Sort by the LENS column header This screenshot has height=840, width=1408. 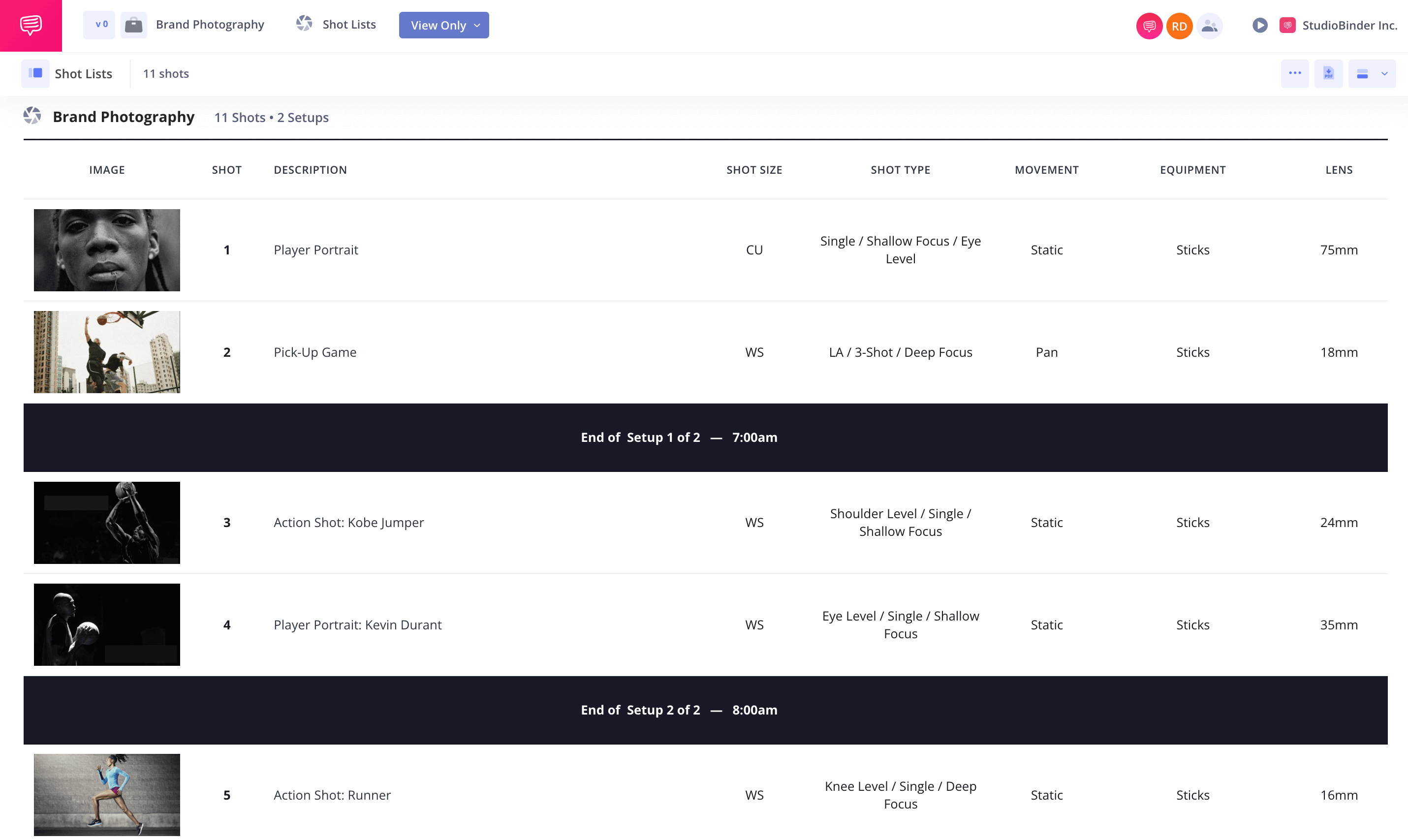[1339, 170]
